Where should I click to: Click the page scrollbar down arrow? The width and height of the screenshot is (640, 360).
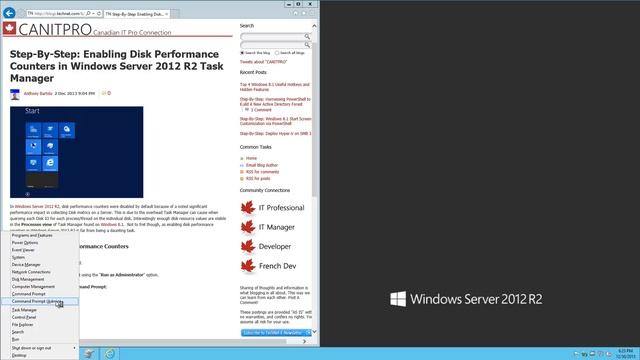314,332
